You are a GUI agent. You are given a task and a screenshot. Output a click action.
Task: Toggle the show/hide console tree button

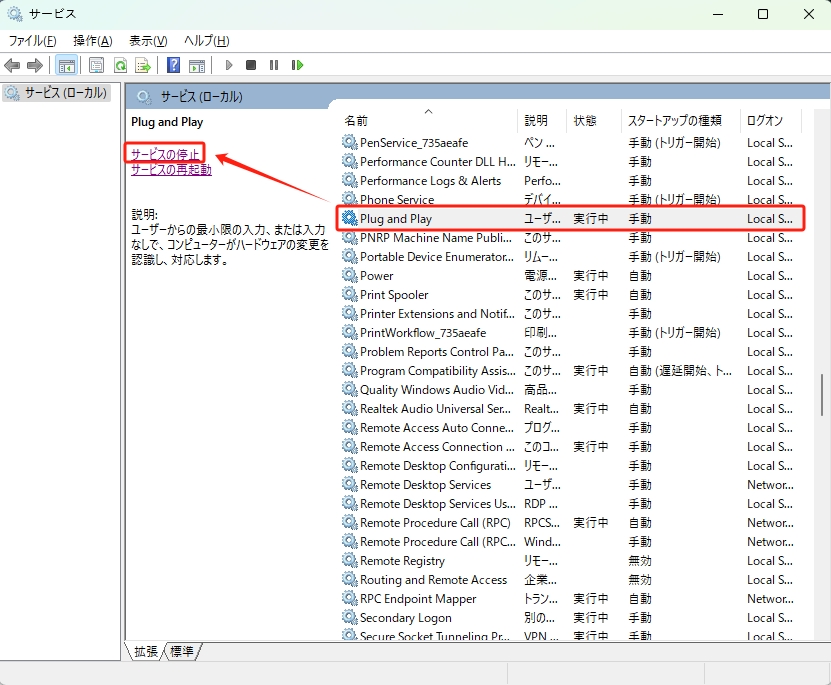(x=66, y=65)
